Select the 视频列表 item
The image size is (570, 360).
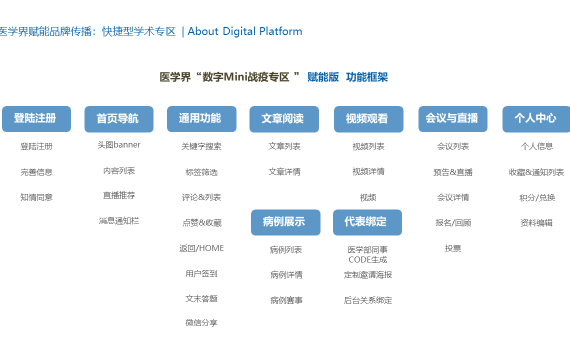pyautogui.click(x=368, y=146)
